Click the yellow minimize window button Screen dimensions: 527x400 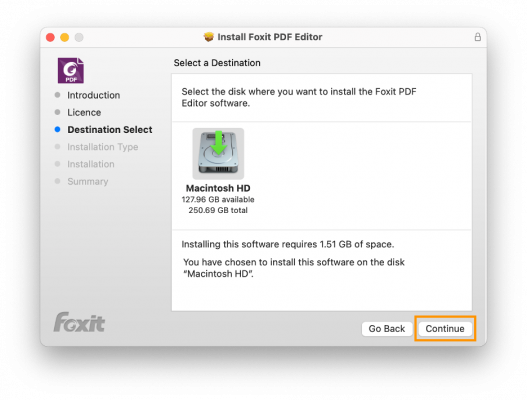tap(65, 37)
